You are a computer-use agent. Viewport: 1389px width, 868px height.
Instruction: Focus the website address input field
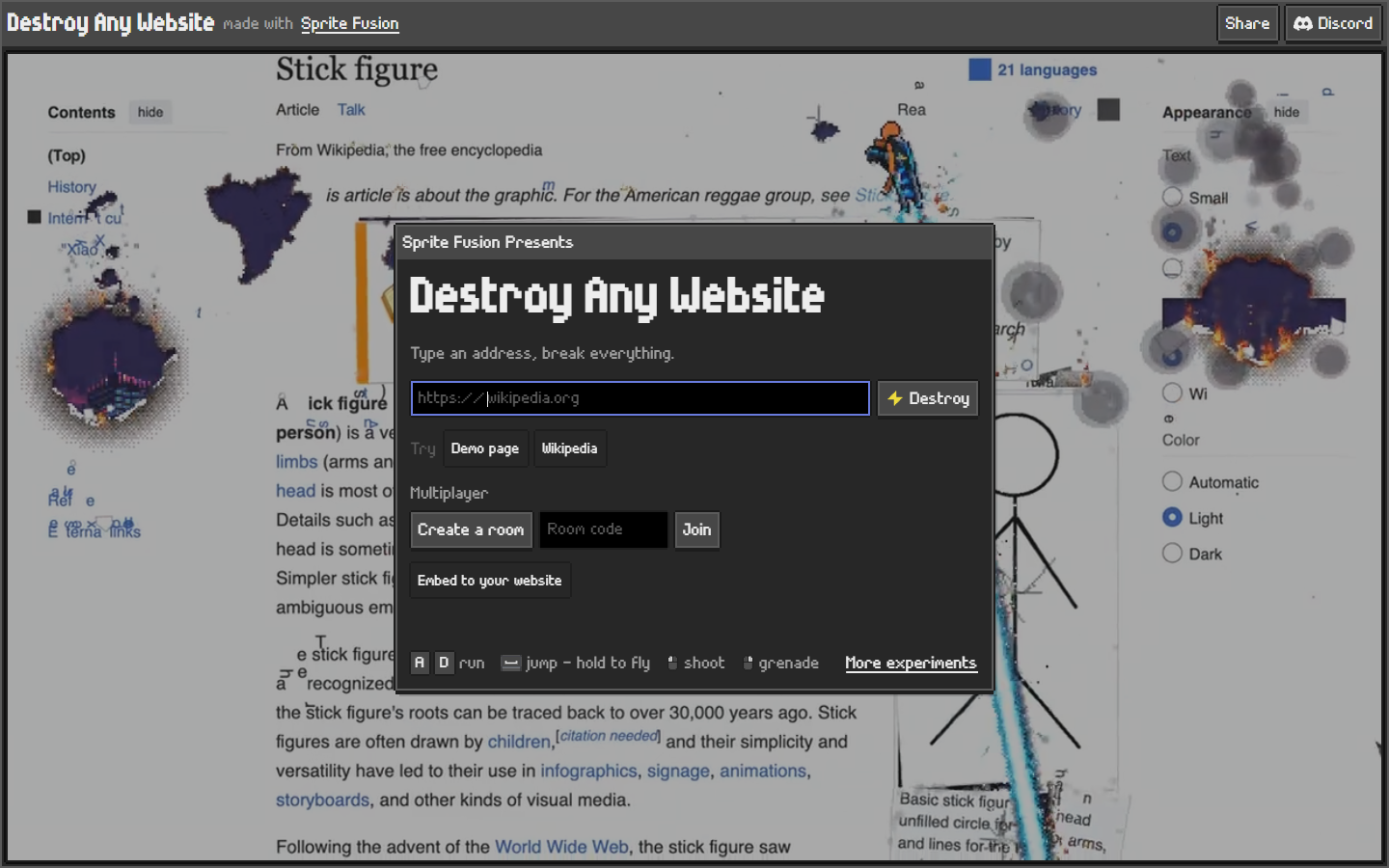click(640, 398)
